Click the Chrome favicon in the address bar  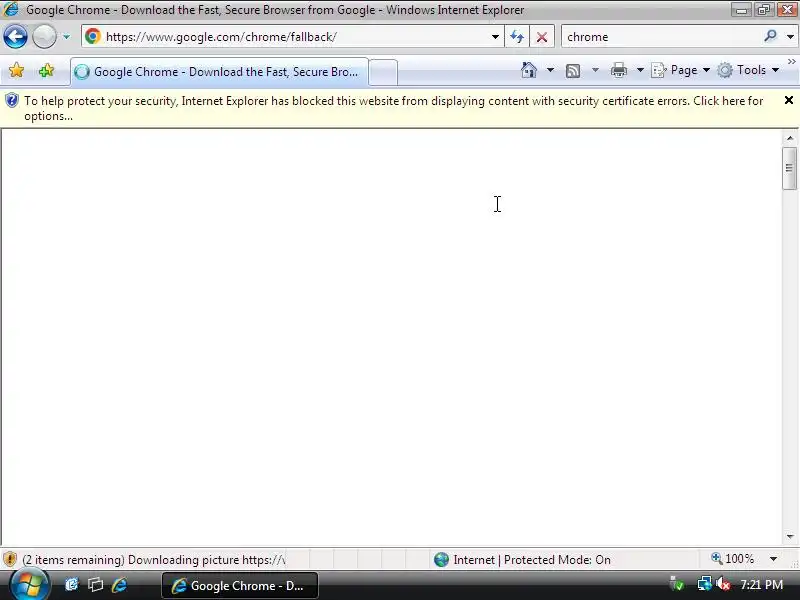(93, 37)
